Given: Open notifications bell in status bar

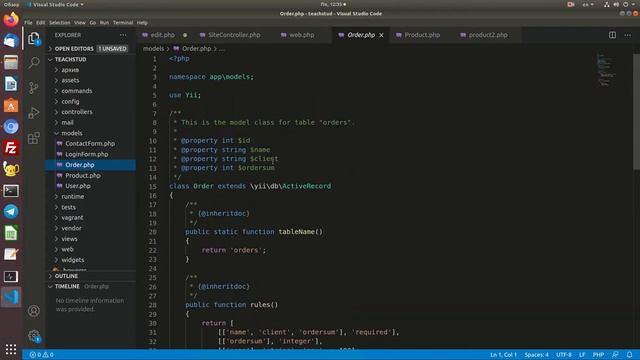Looking at the screenshot, I should 629,355.
